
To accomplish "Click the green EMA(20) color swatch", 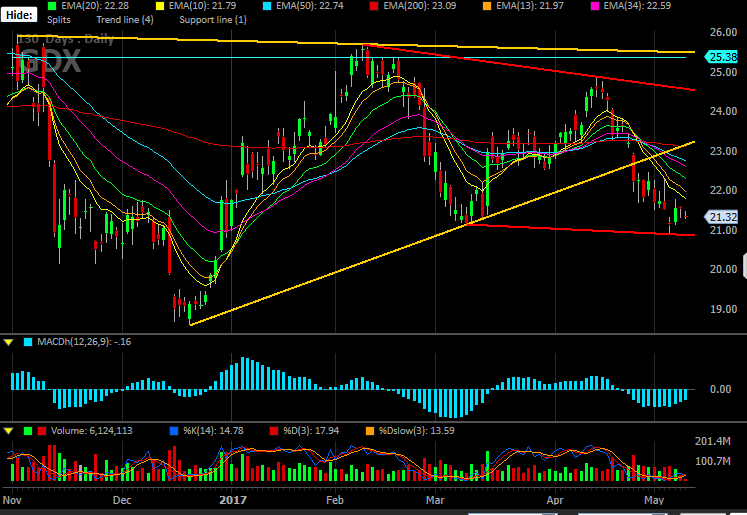I will [x=52, y=6].
